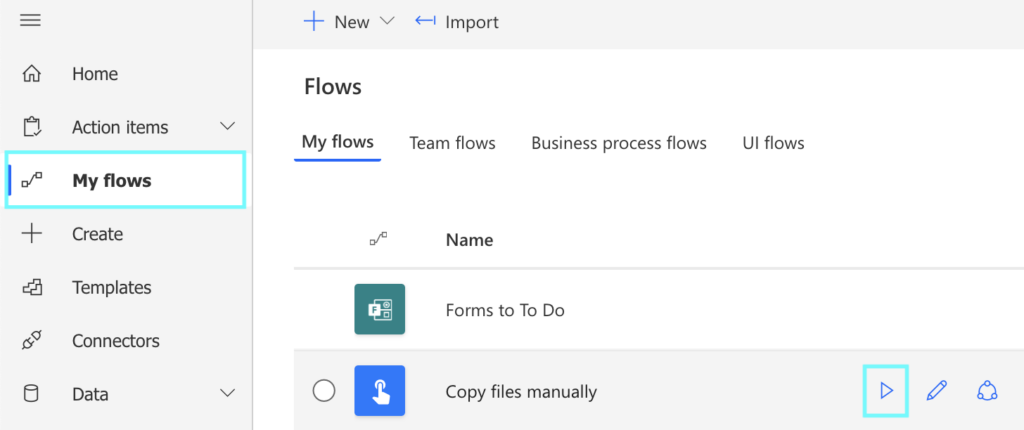Click the Forms to To Do flow icon
The image size is (1024, 430).
click(379, 309)
